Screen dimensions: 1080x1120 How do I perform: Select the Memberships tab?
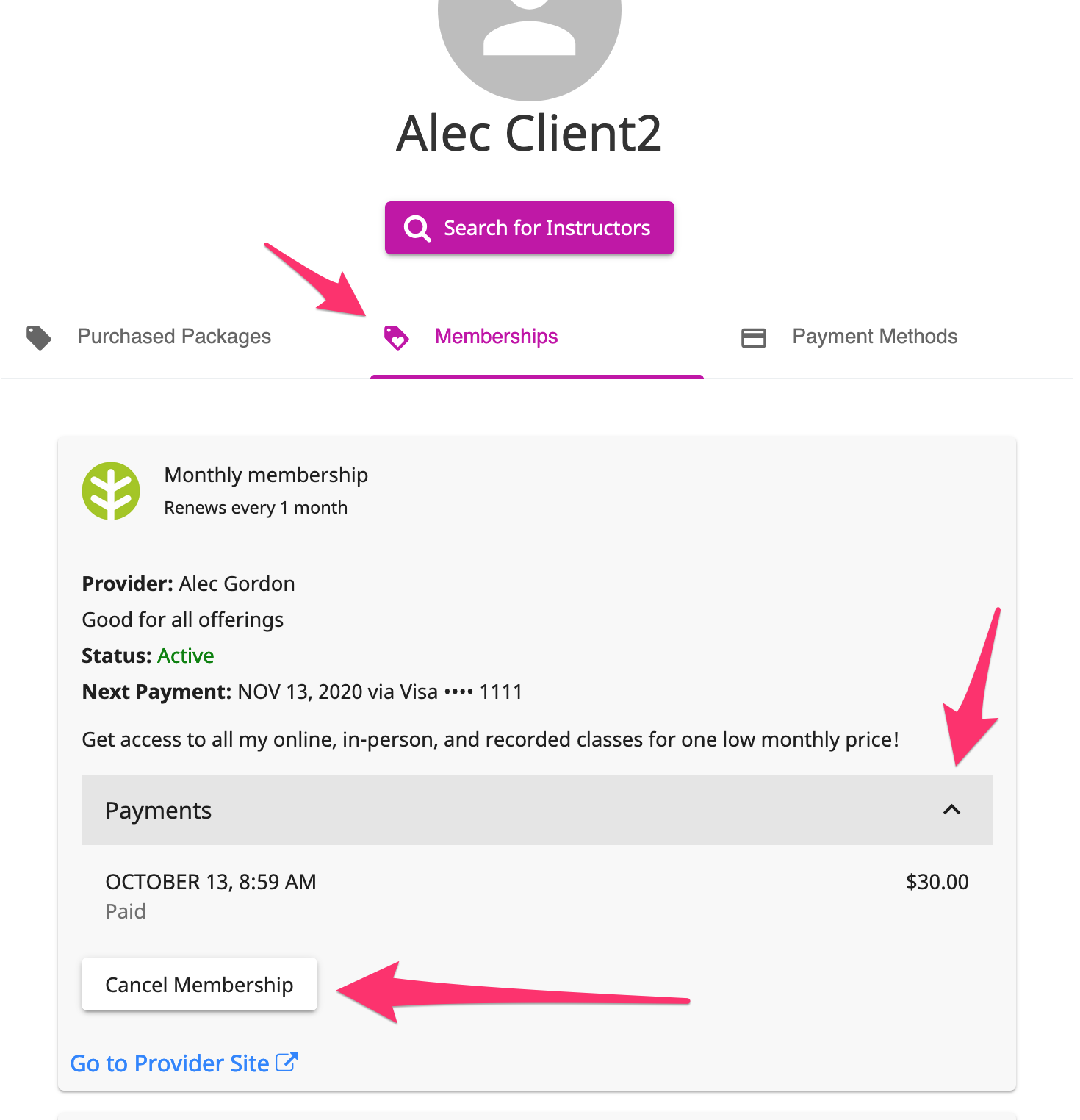[537, 337]
